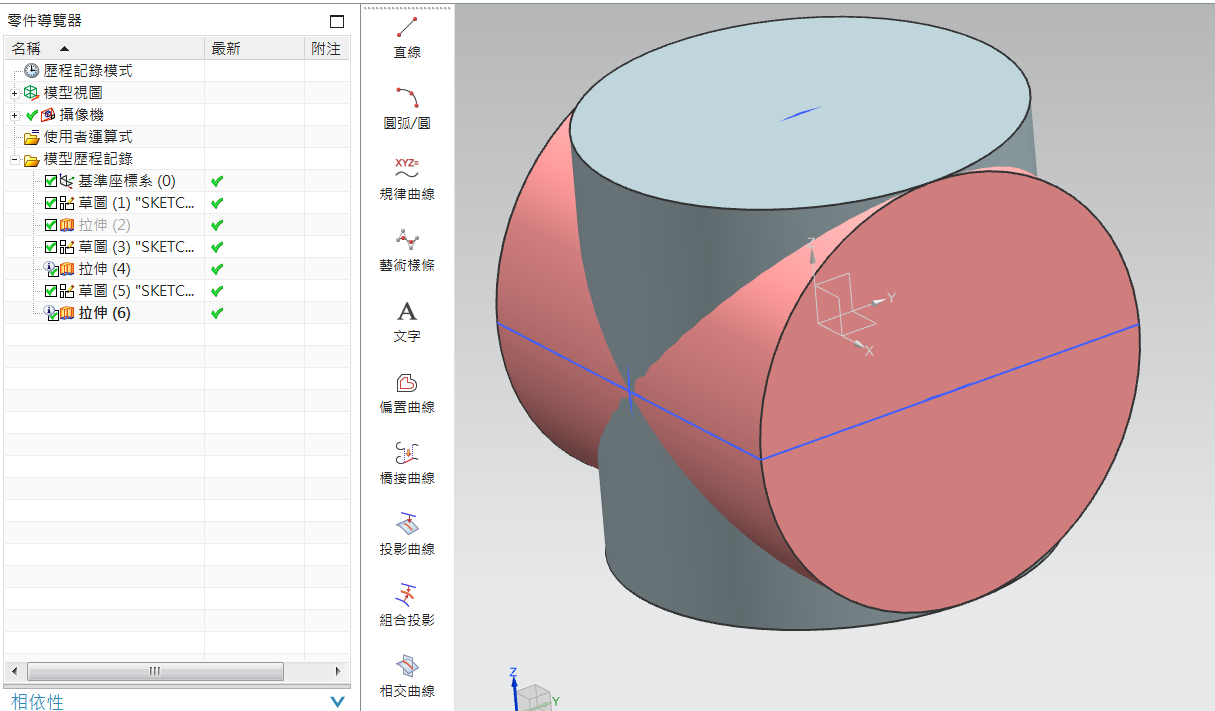Image resolution: width=1215 pixels, height=711 pixels.
Task: Select the 歷程記錄模式 tree row
Action: pyautogui.click(x=177, y=71)
